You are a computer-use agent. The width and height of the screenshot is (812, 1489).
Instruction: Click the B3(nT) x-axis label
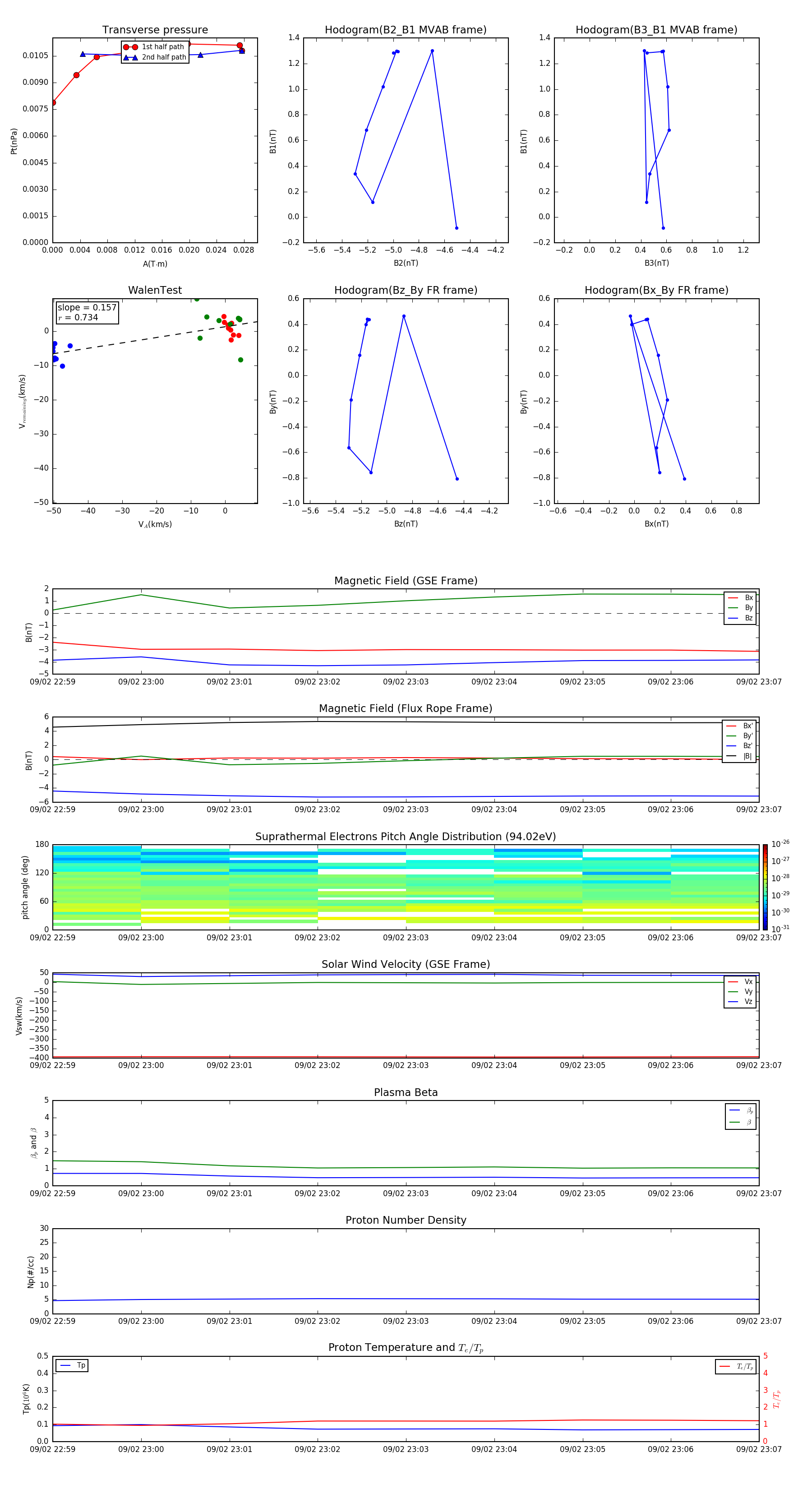(x=656, y=263)
